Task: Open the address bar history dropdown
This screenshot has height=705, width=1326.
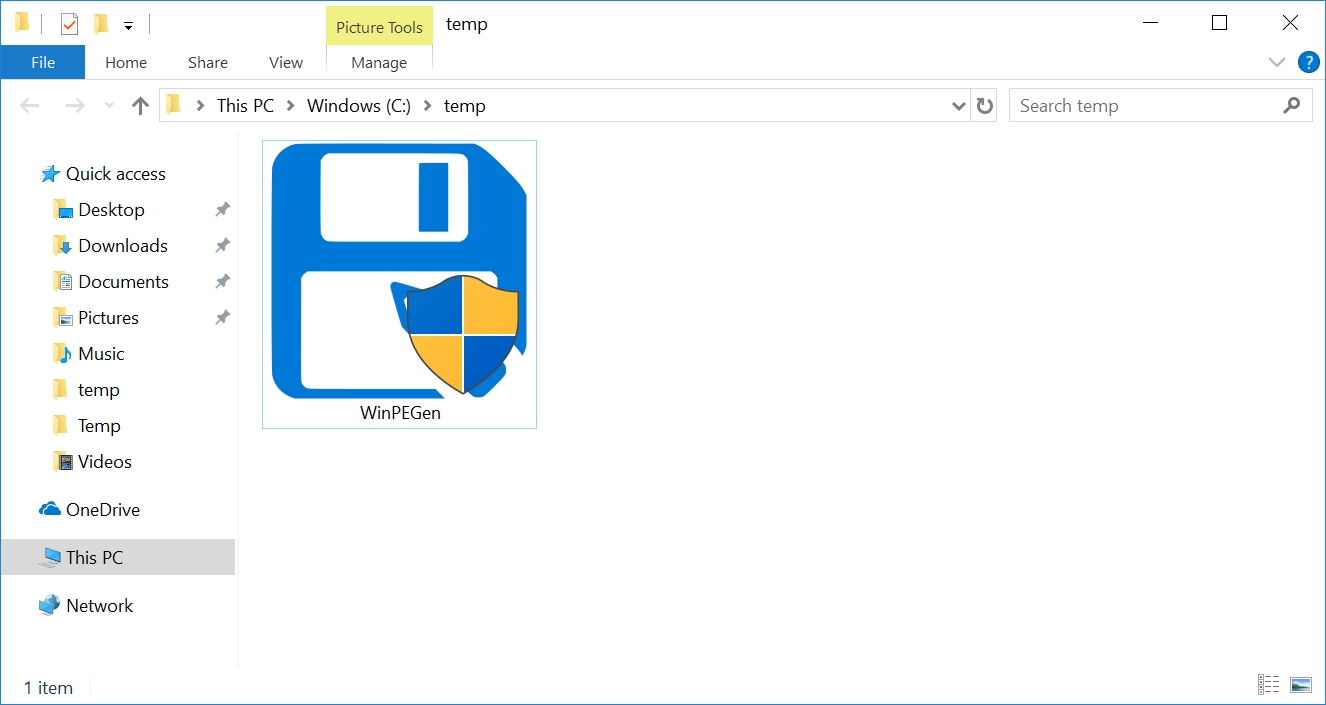Action: tap(958, 106)
